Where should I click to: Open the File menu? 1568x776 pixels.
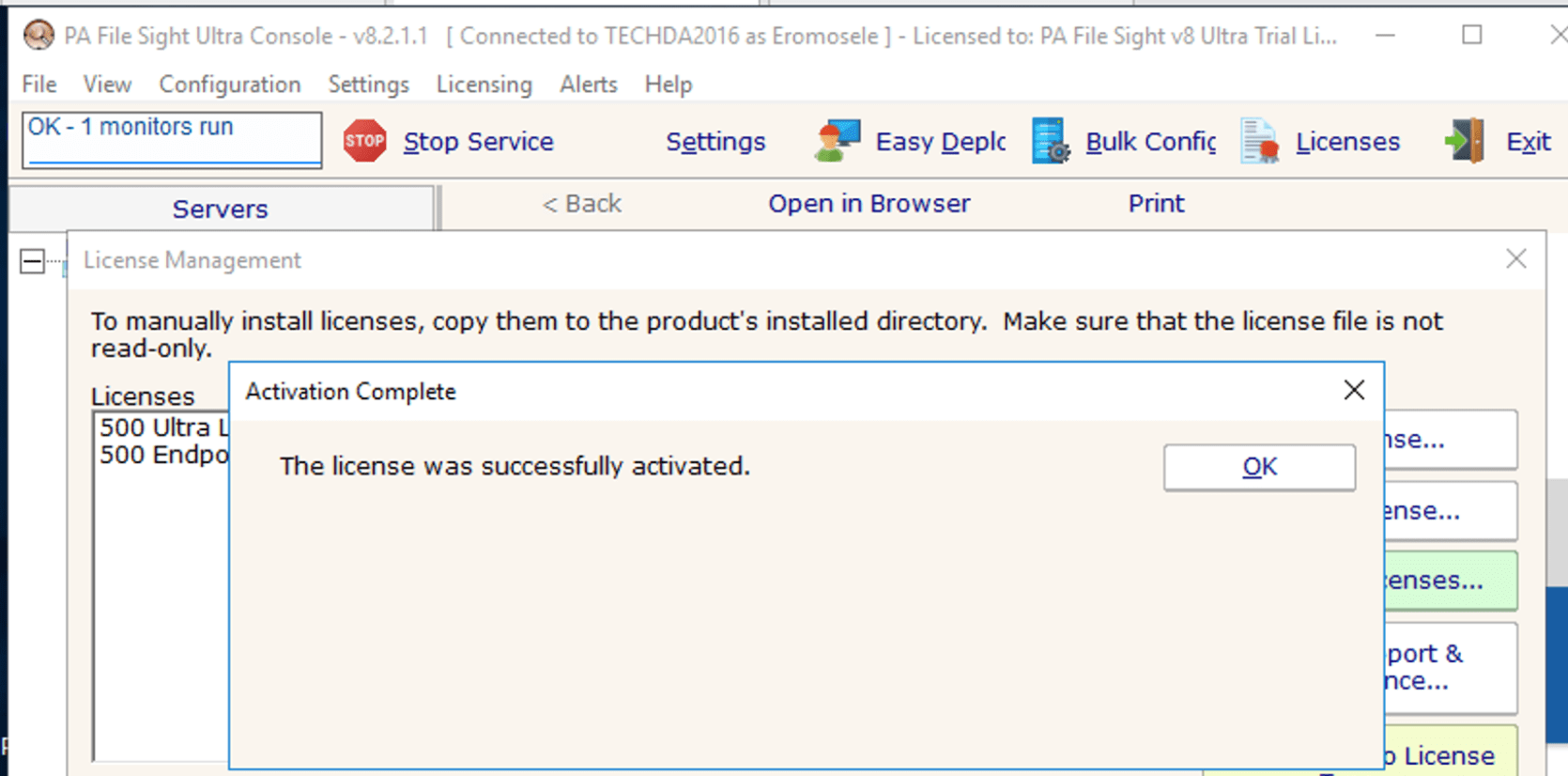coord(39,85)
